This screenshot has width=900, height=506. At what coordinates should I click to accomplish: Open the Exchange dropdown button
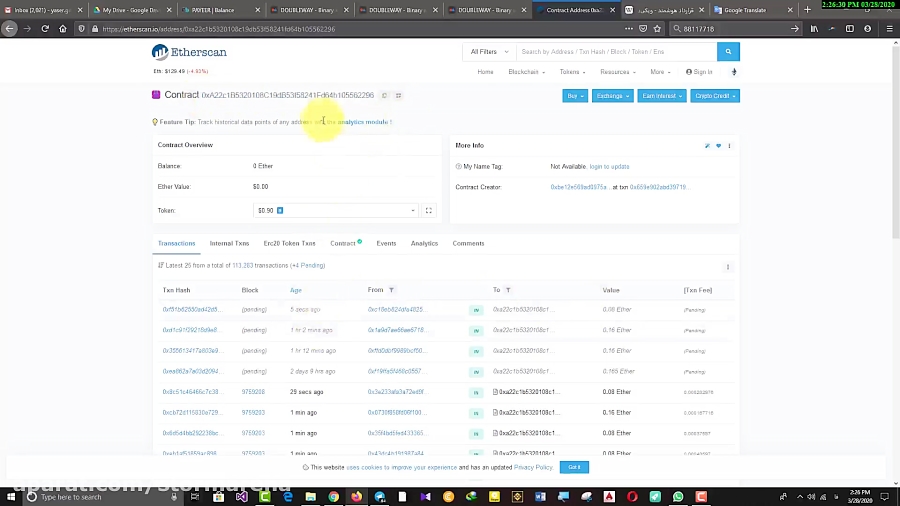[x=612, y=96]
